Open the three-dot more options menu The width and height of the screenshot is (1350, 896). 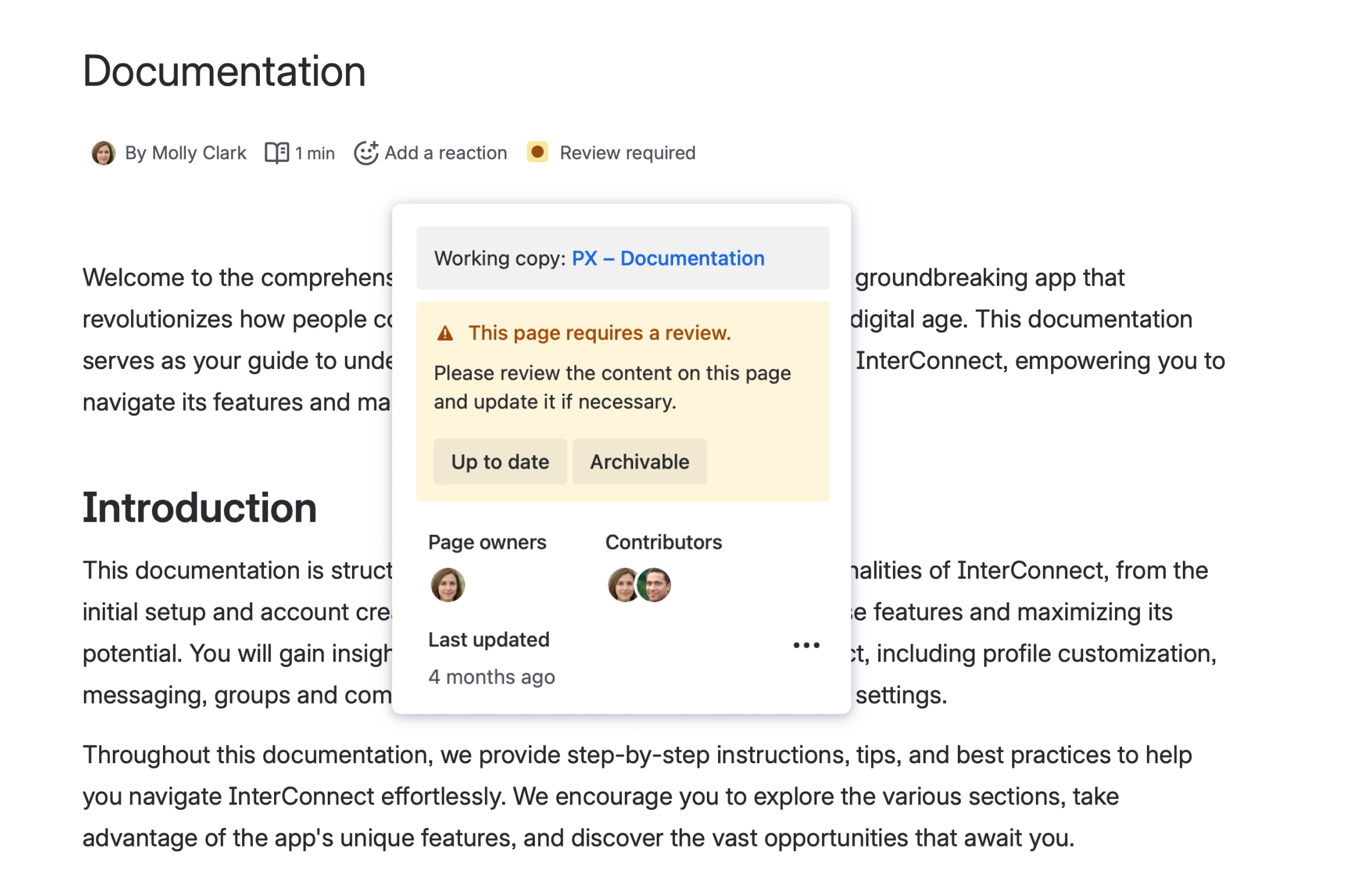[806, 645]
